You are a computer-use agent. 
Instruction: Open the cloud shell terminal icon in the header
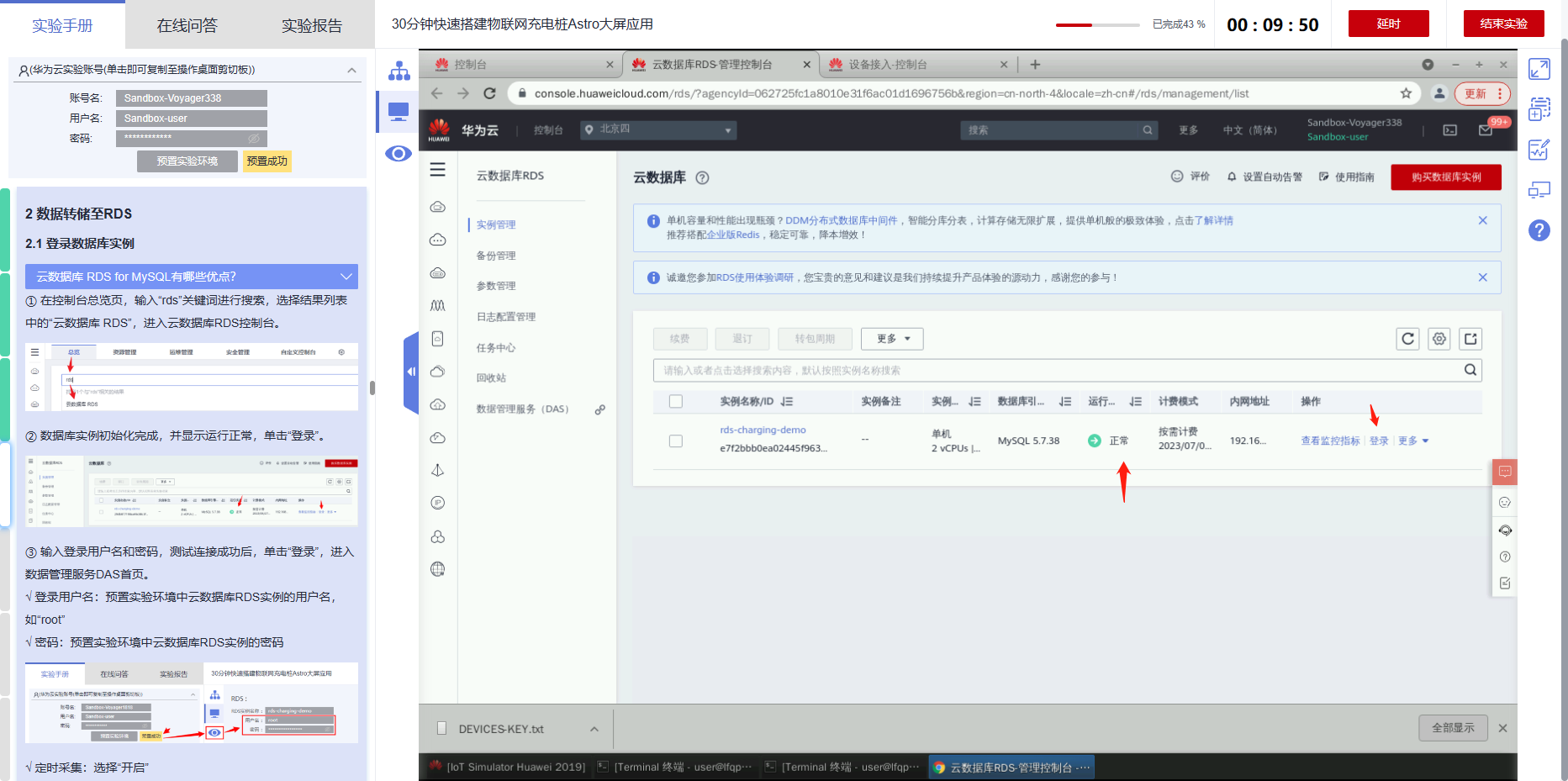1450,130
